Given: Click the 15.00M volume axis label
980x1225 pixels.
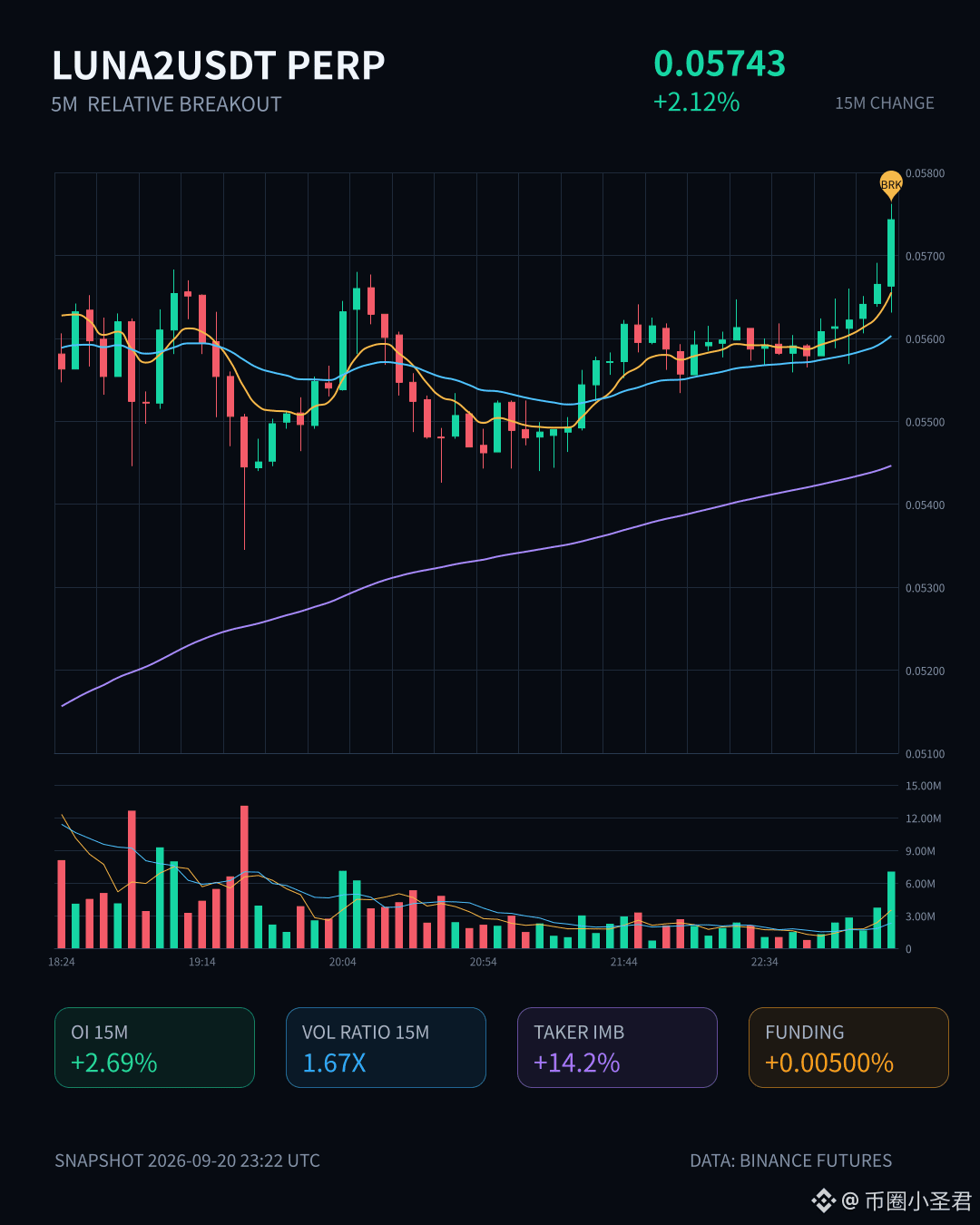Looking at the screenshot, I should pyautogui.click(x=923, y=786).
